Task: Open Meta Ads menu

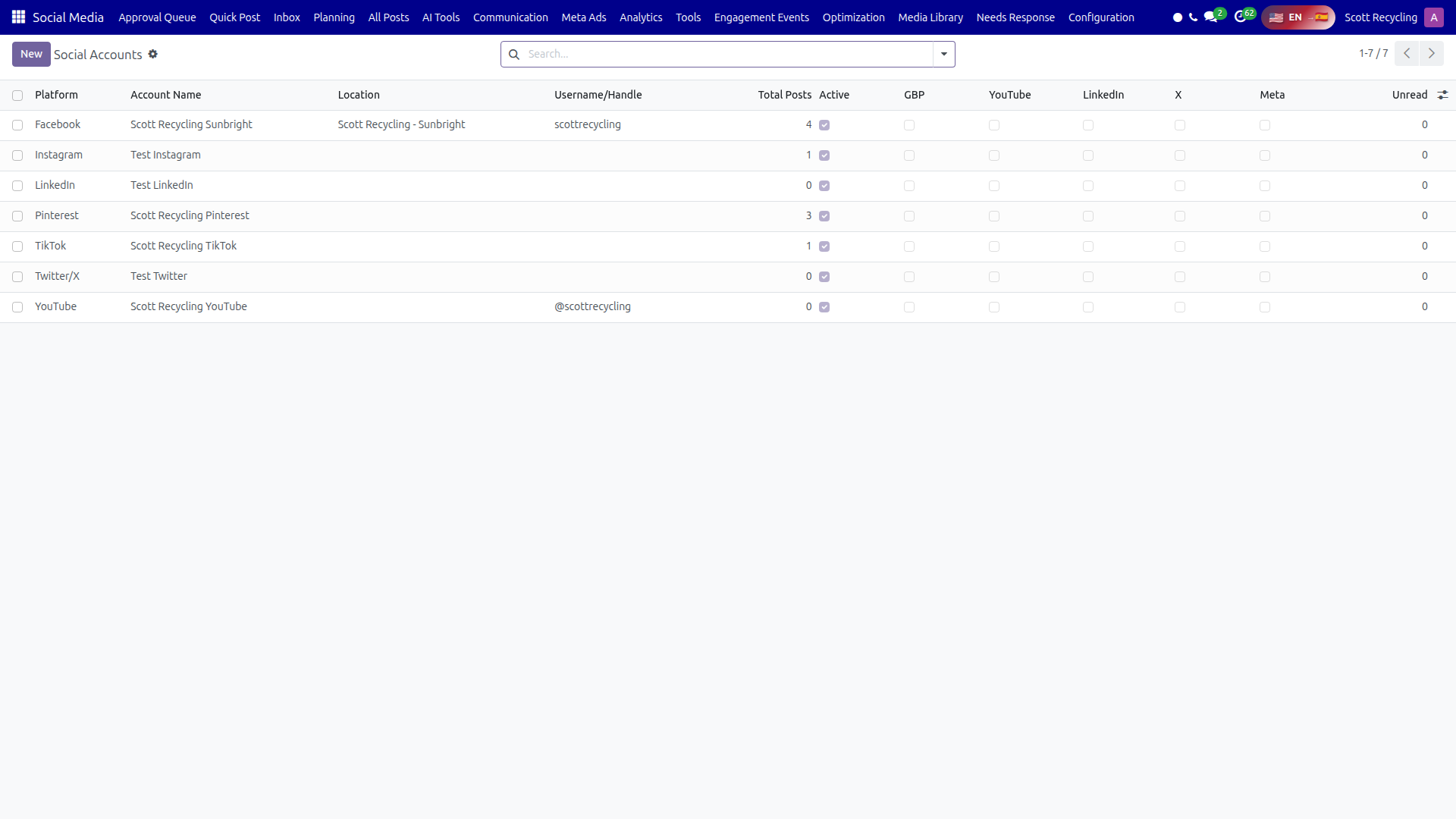Action: click(x=584, y=17)
